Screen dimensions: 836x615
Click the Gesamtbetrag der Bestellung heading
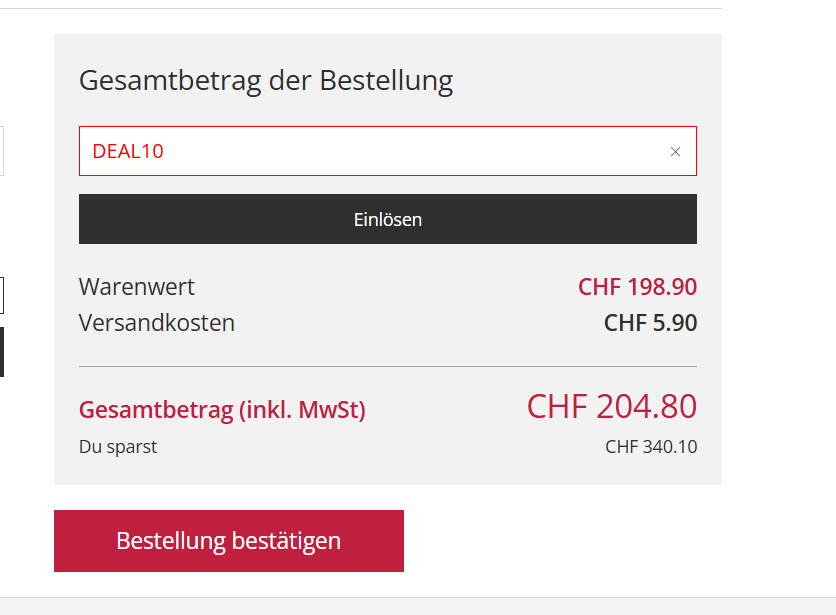pyautogui.click(x=266, y=80)
